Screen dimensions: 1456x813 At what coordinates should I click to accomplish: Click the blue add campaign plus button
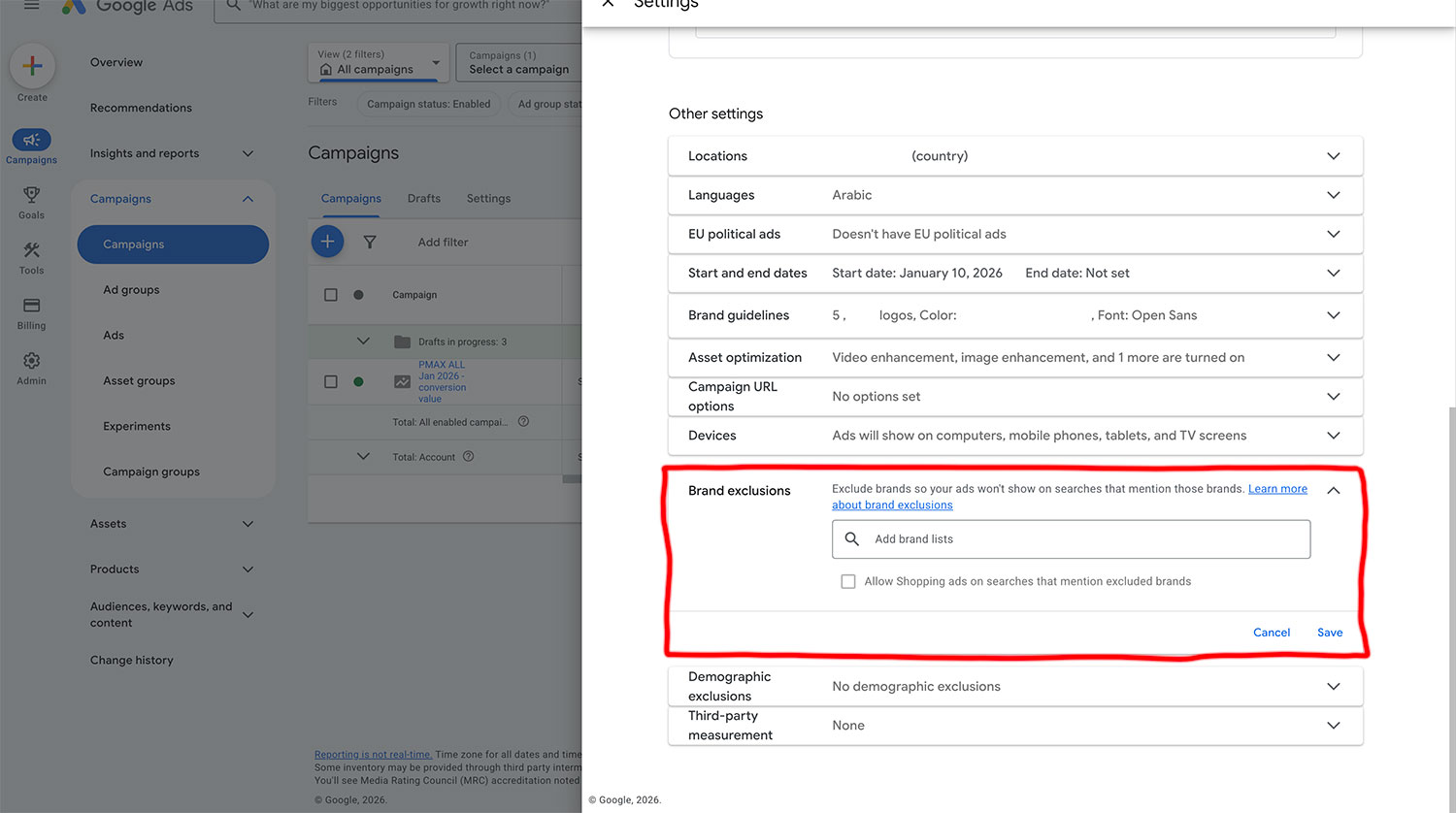[x=327, y=242]
